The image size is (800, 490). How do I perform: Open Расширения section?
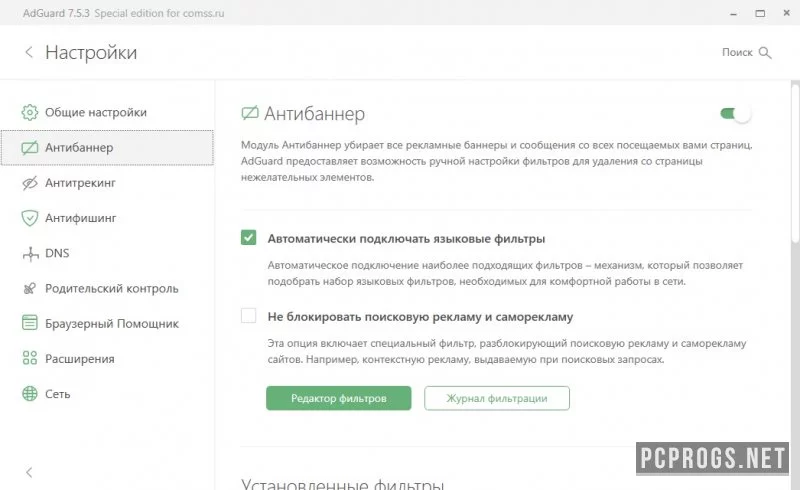[107, 359]
